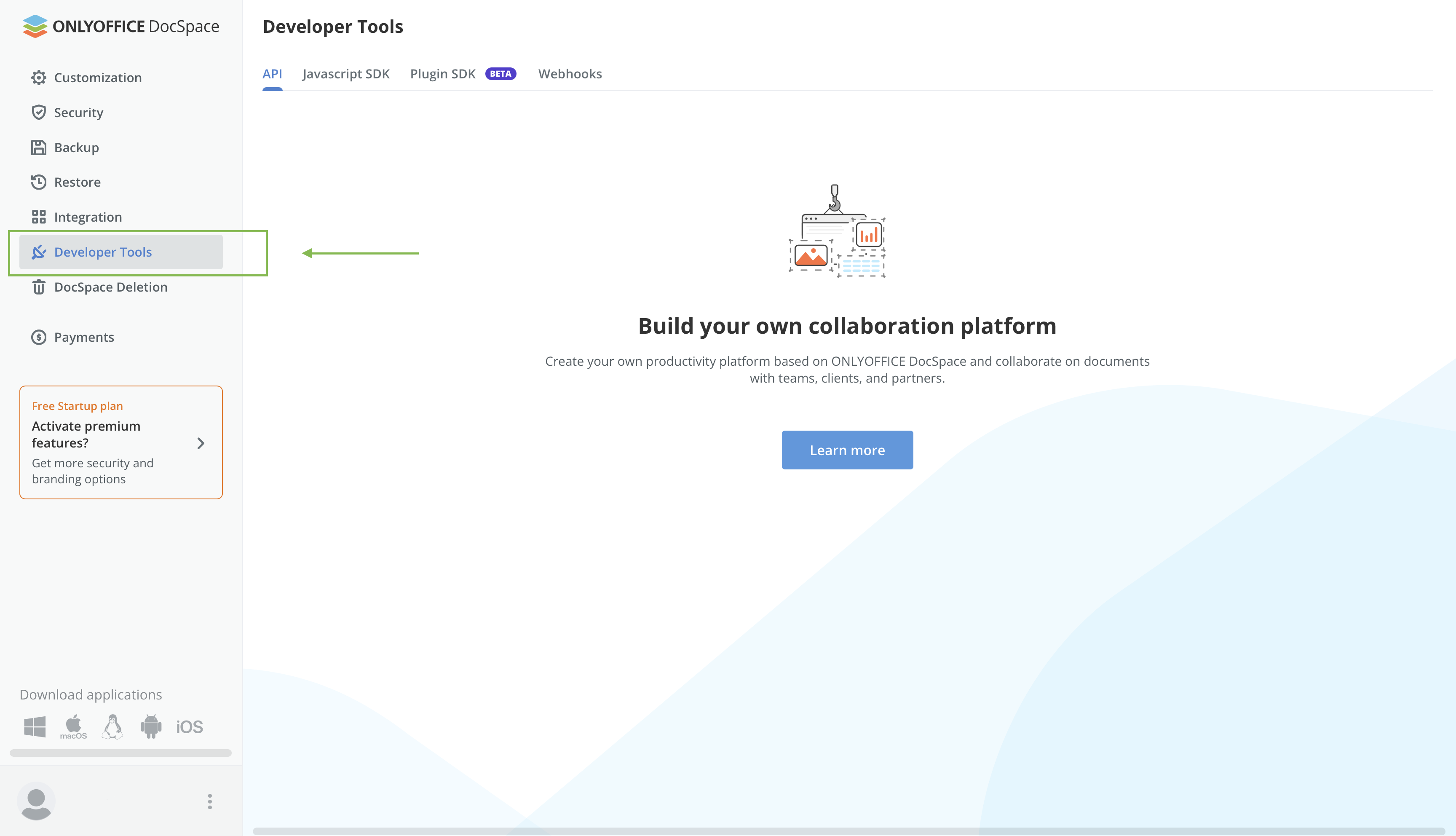Click the Restore clock icon
The image size is (1456, 836).
(38, 182)
